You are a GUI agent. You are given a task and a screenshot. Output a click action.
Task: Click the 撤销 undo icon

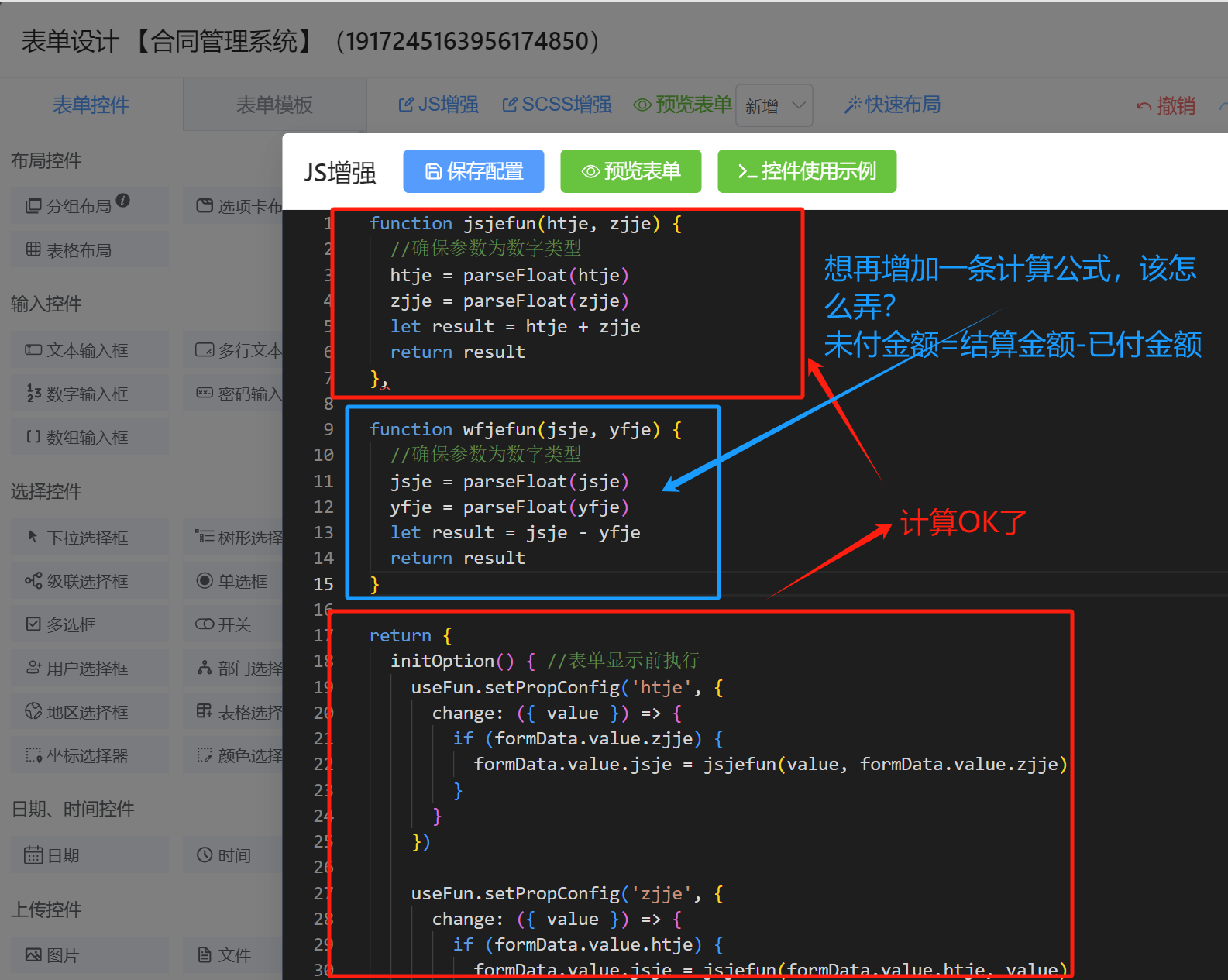1144,106
